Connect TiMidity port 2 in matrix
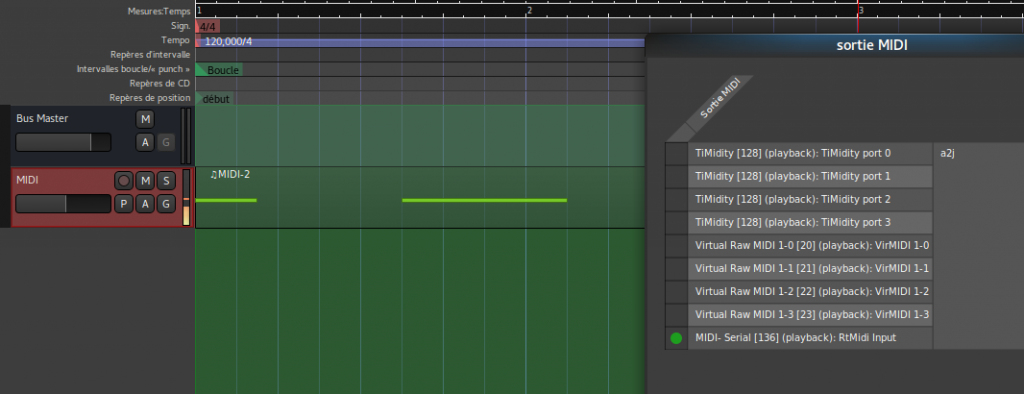Screen dimensions: 1024x394 (x=677, y=199)
